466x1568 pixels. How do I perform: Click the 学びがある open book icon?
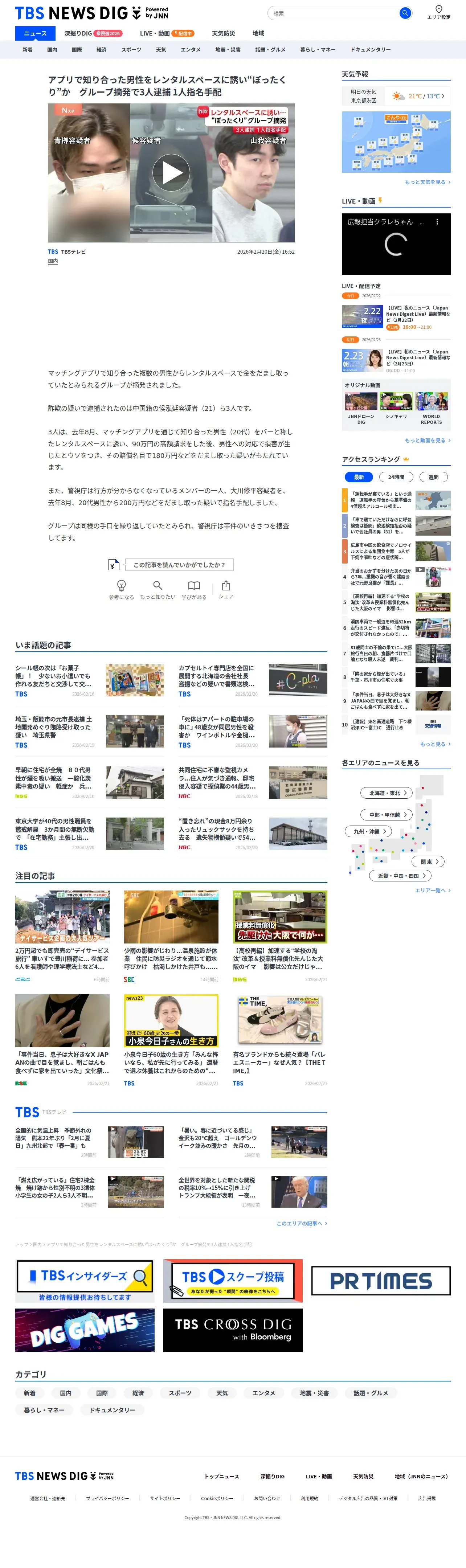point(194,585)
